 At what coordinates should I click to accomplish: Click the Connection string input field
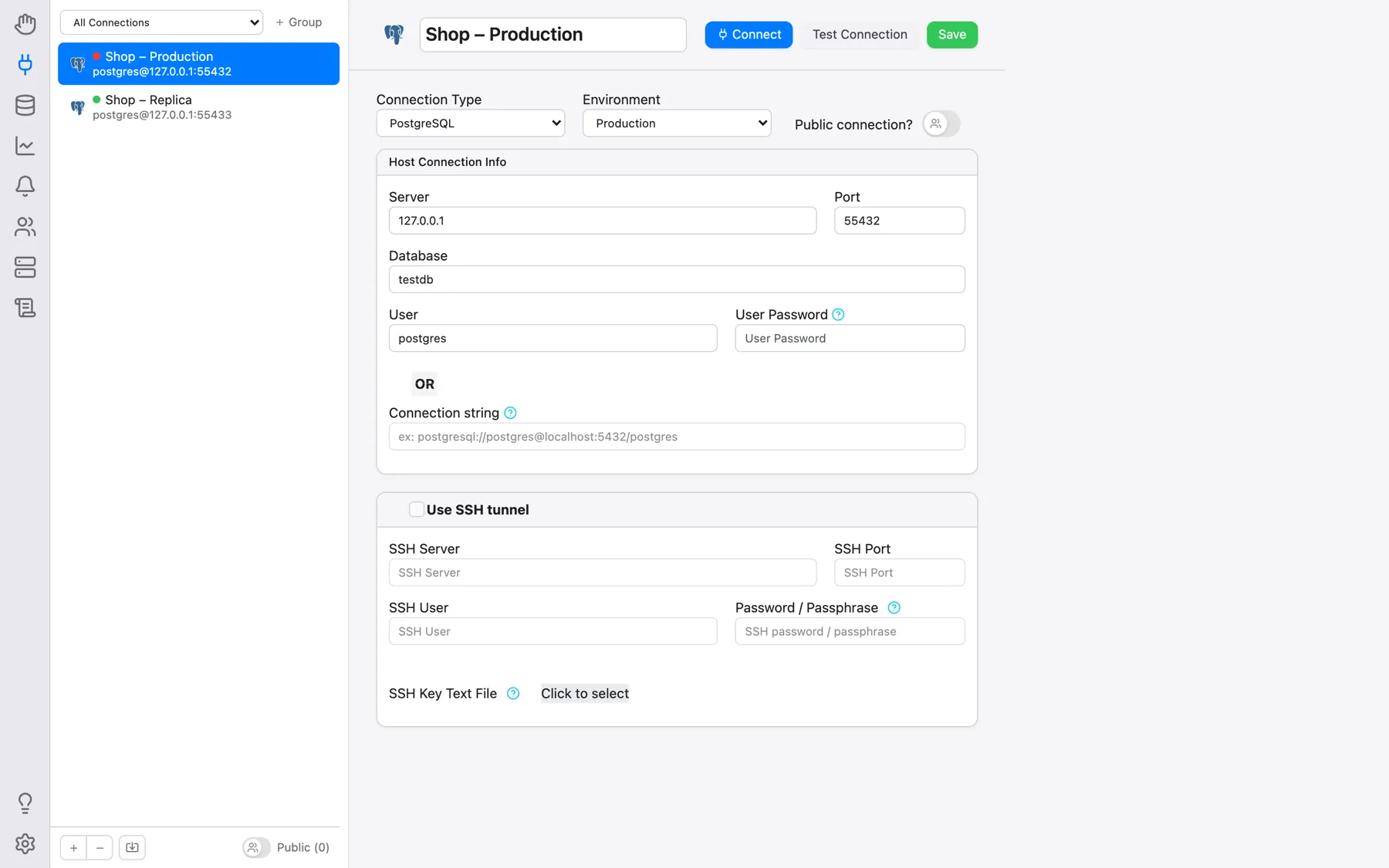[677, 437]
